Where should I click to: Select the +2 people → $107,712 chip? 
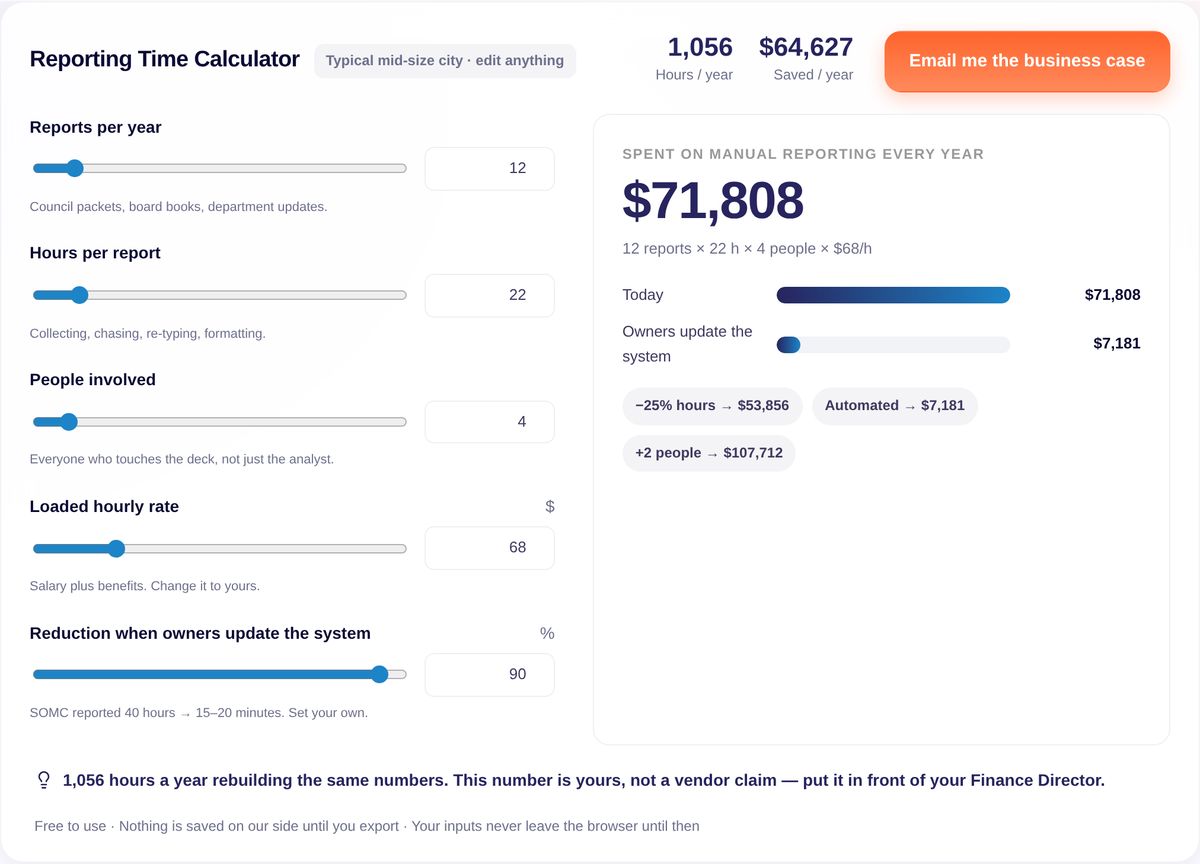pyautogui.click(x=709, y=453)
